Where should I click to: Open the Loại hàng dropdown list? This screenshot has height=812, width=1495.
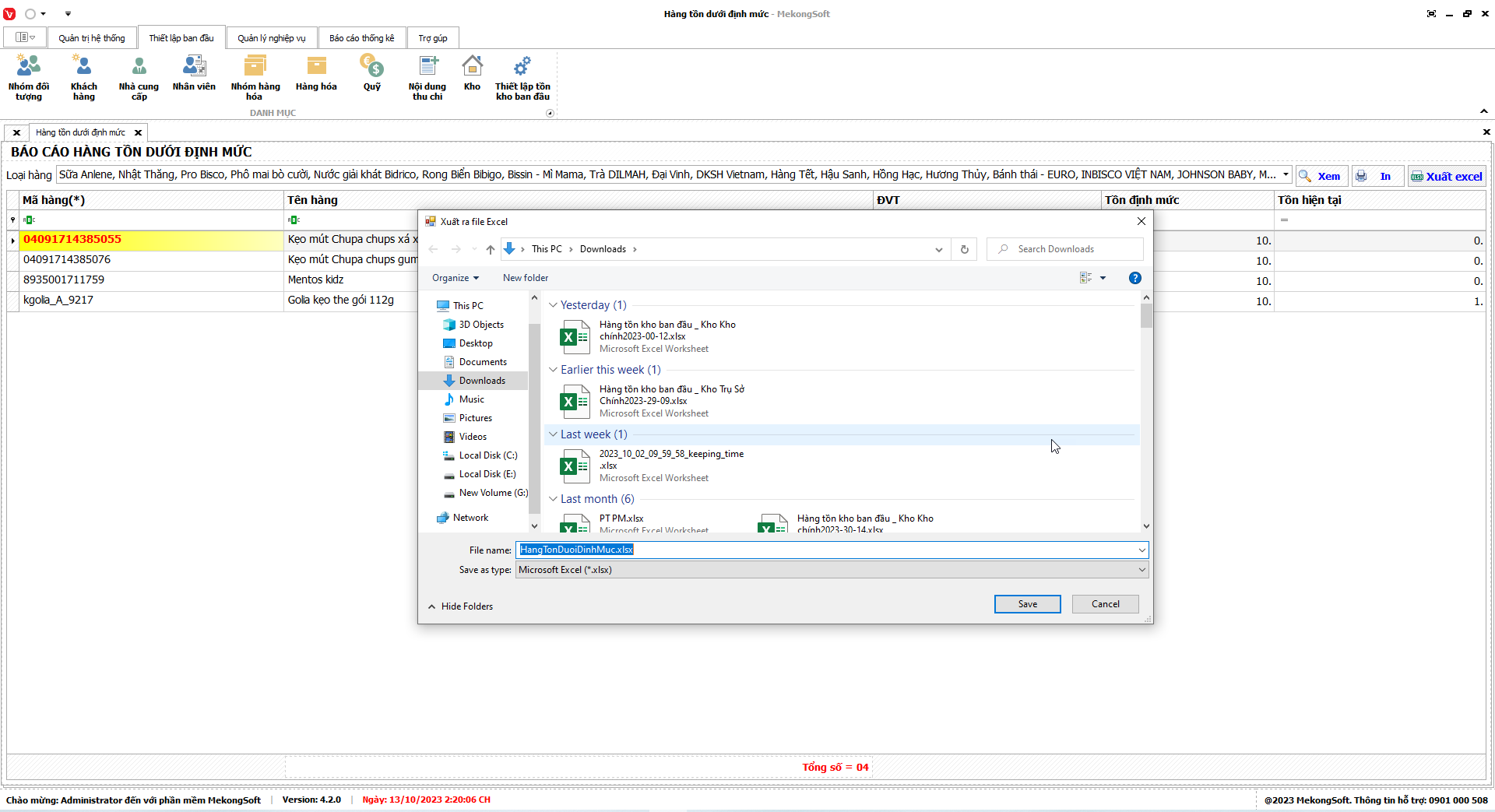coord(1286,175)
